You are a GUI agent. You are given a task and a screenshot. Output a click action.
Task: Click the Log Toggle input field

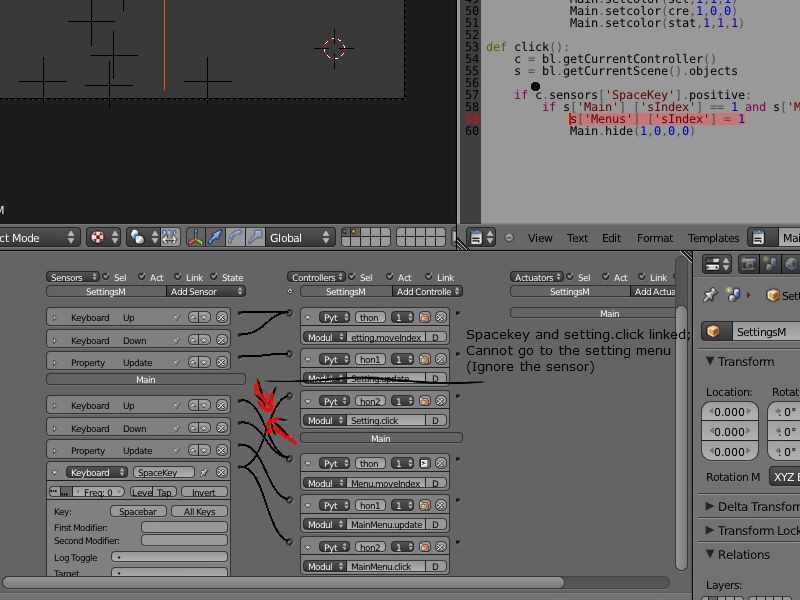click(169, 557)
